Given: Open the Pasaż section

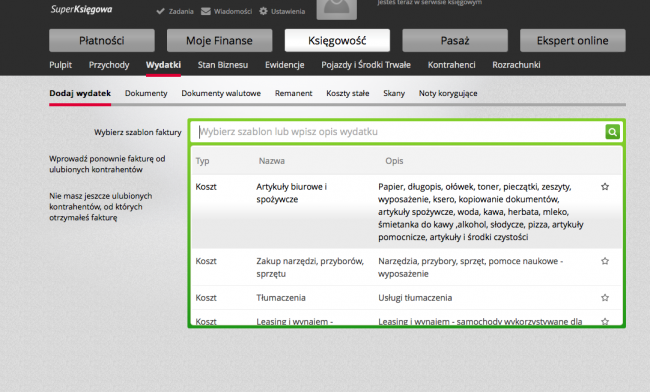Looking at the screenshot, I should coord(455,40).
